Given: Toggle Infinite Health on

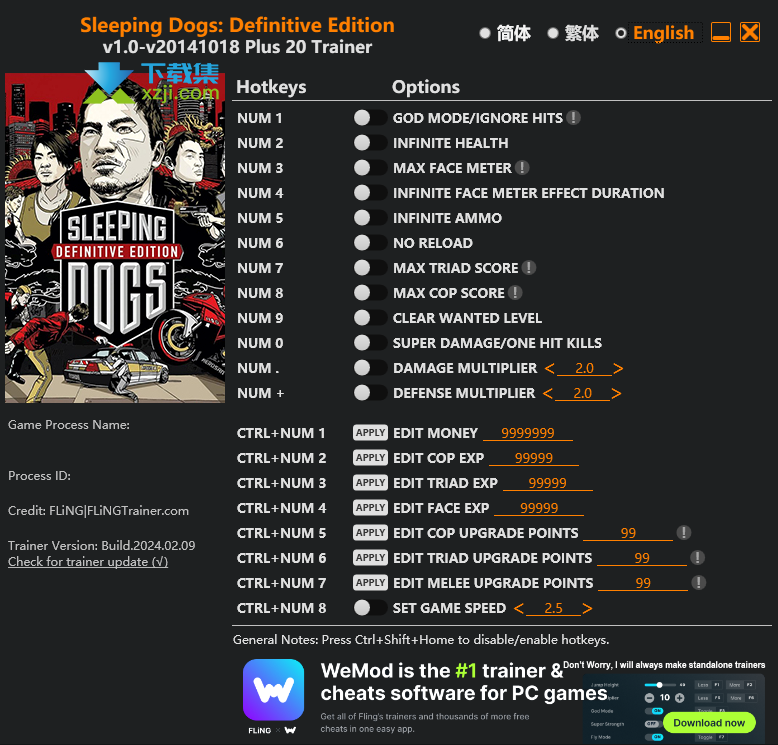Looking at the screenshot, I should coord(370,143).
